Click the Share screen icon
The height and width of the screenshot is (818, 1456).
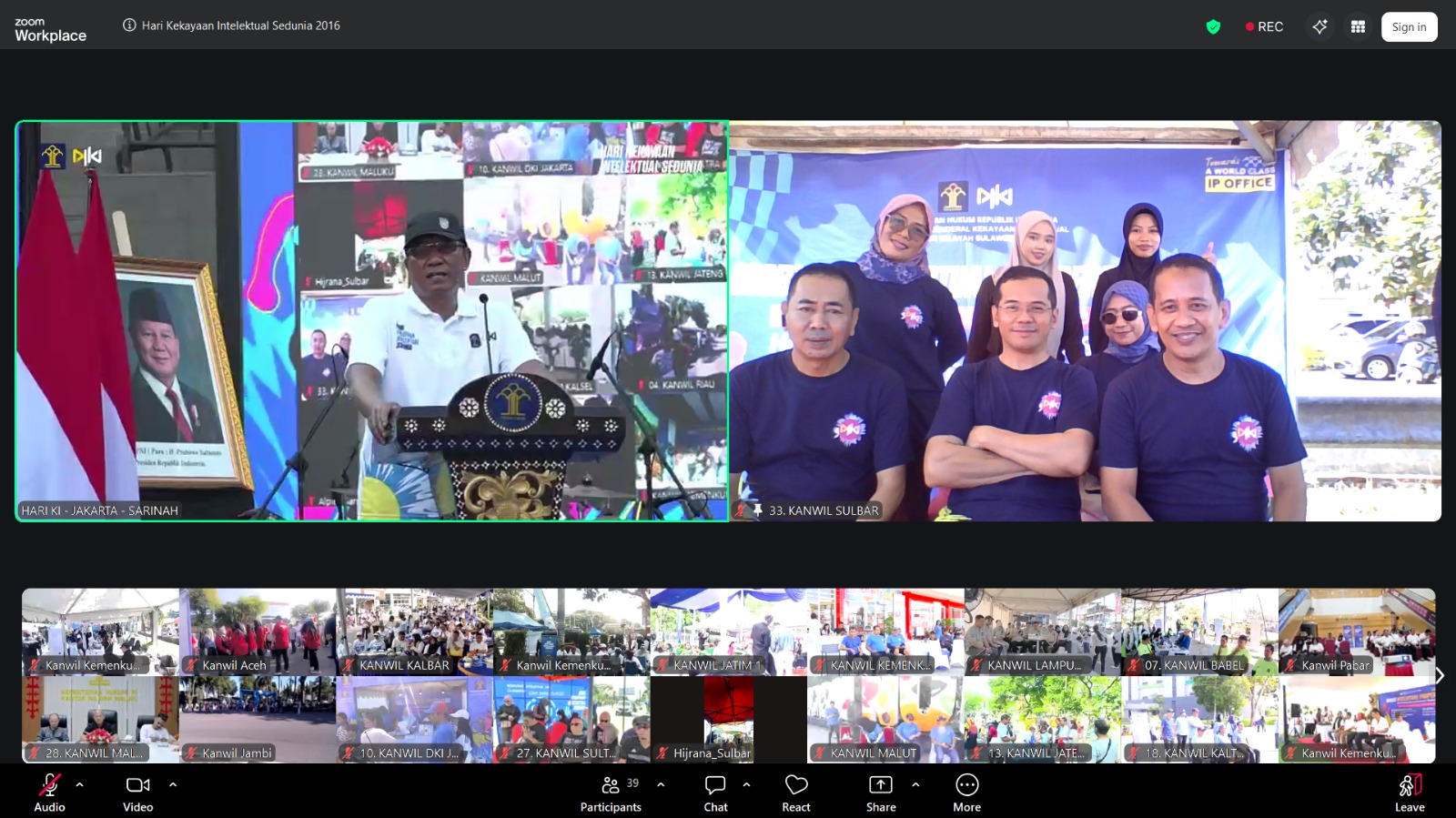coord(880,793)
